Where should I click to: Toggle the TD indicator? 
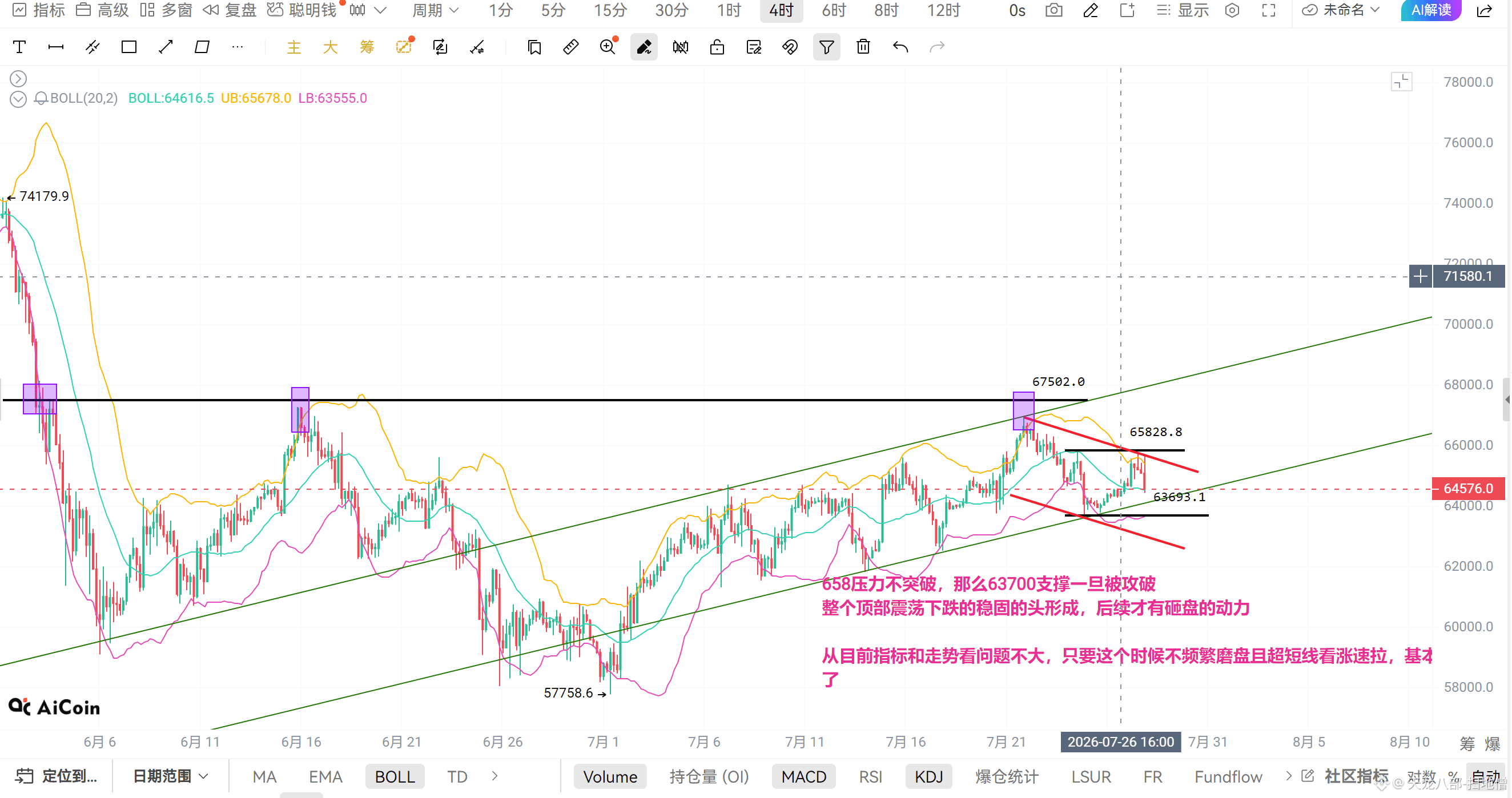457,776
